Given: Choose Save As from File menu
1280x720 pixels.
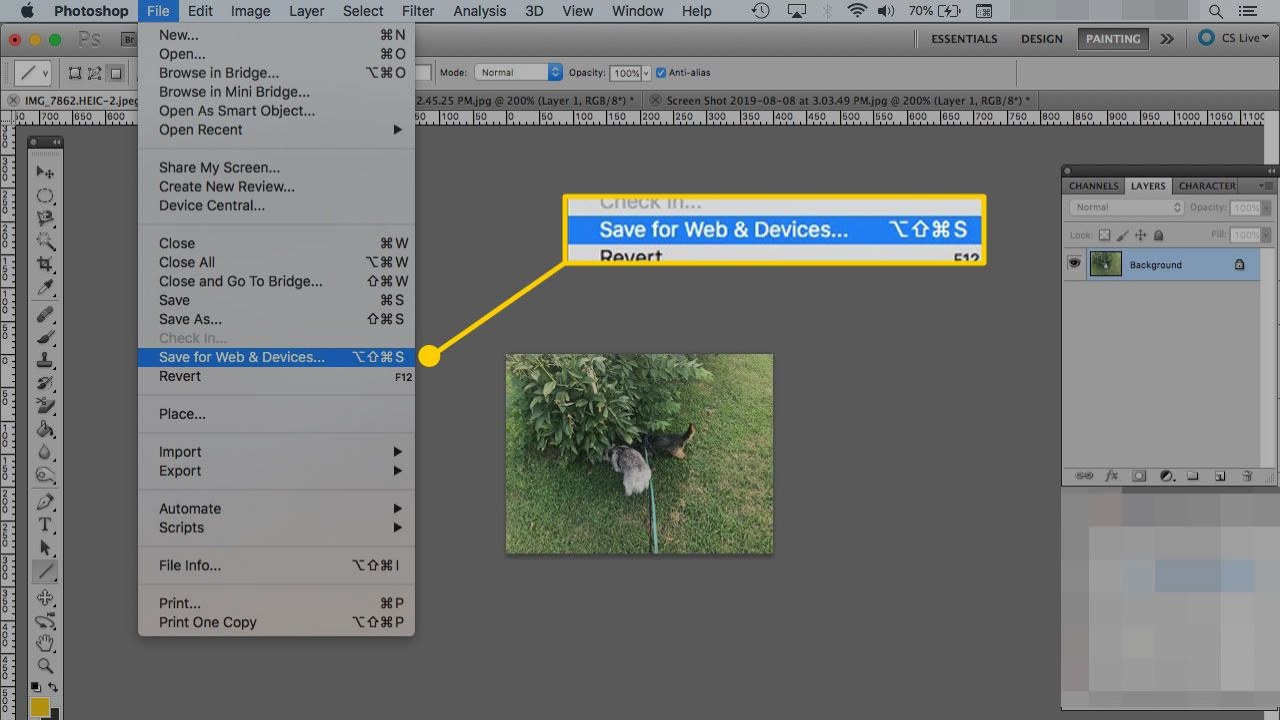Looking at the screenshot, I should (276, 319).
